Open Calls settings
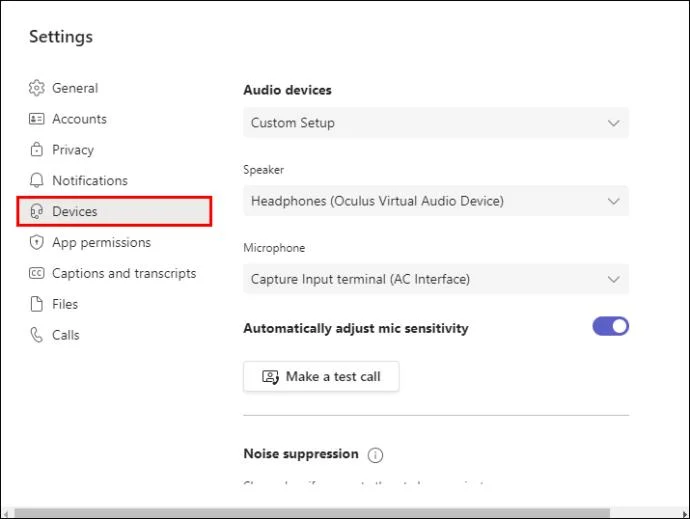690x519 pixels. point(66,335)
